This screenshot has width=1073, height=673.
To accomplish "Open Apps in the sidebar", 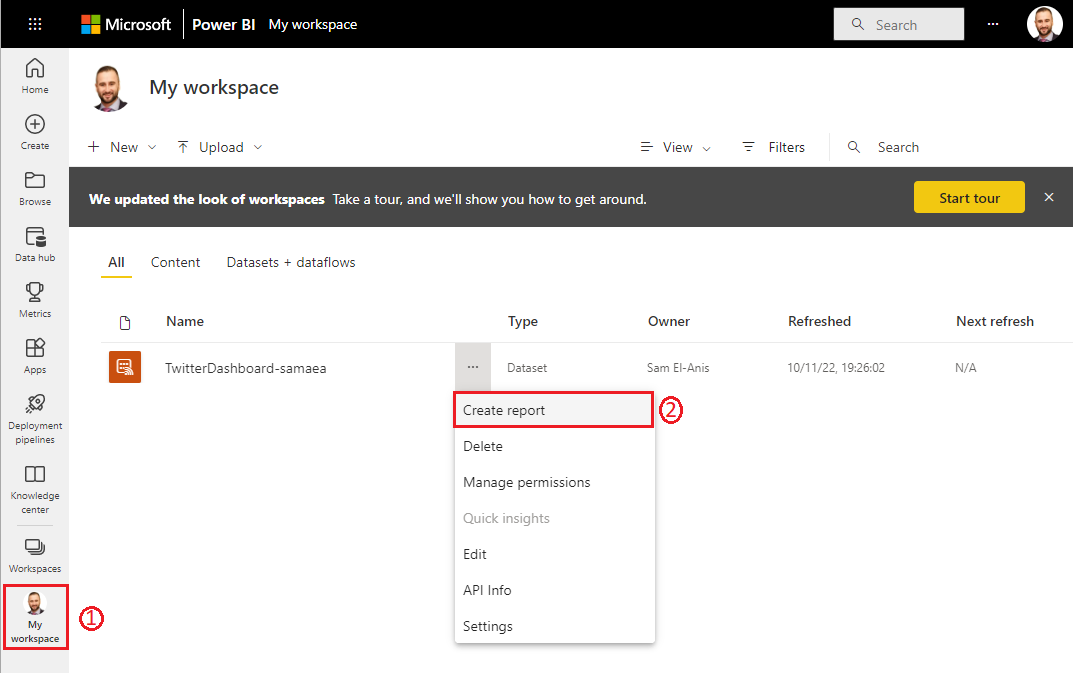I will [x=35, y=356].
